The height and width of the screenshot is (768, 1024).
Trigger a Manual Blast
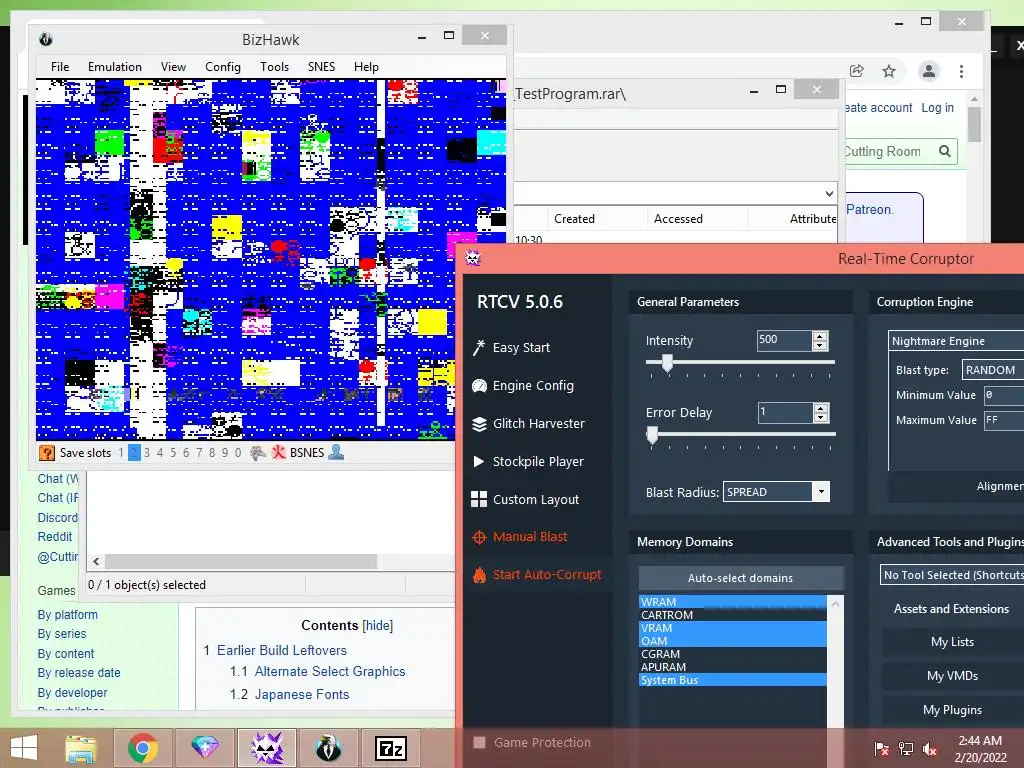point(520,537)
